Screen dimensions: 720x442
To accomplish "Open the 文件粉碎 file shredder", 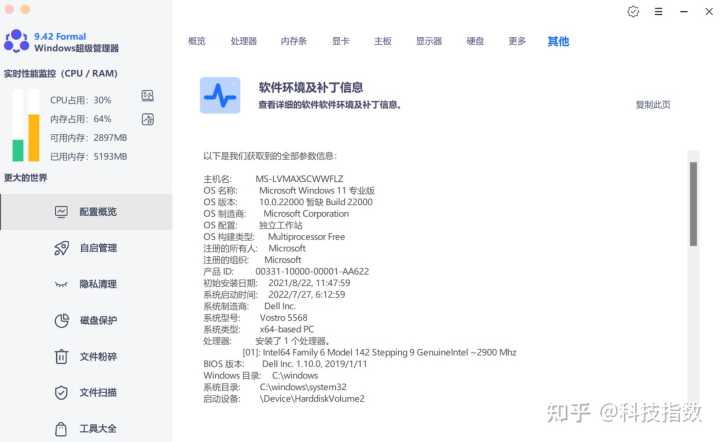I will click(x=86, y=357).
